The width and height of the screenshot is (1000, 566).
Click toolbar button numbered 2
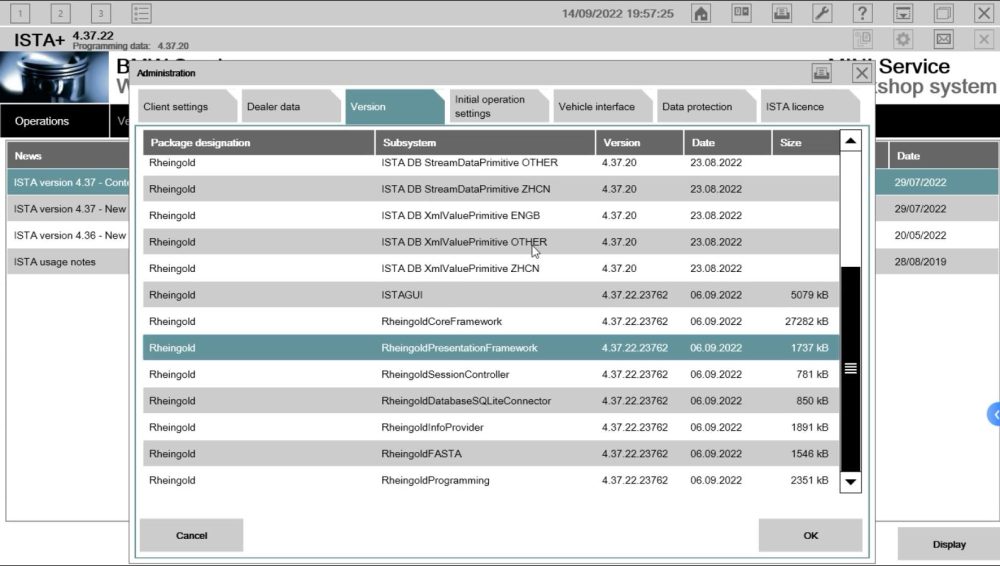point(61,13)
